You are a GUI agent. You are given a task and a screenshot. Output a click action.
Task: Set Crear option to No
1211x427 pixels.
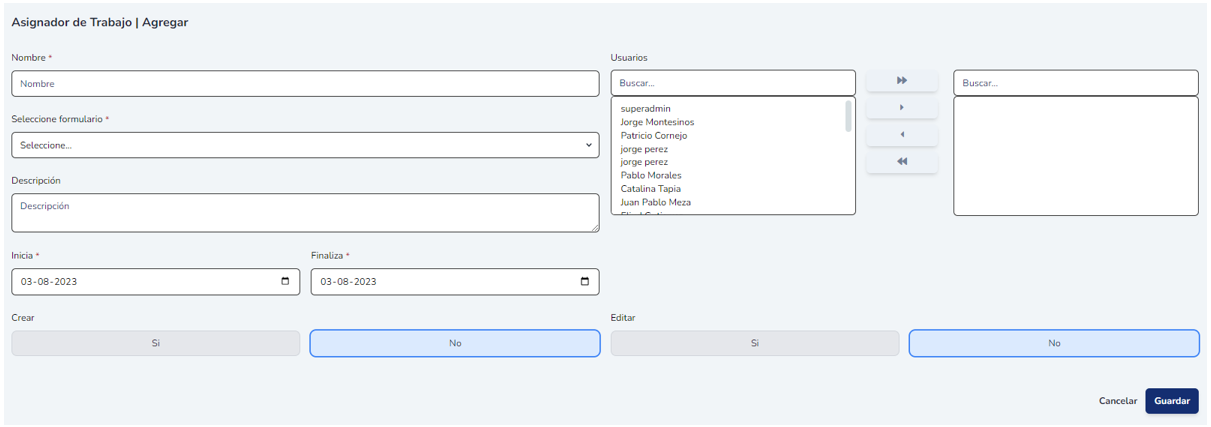tap(455, 343)
